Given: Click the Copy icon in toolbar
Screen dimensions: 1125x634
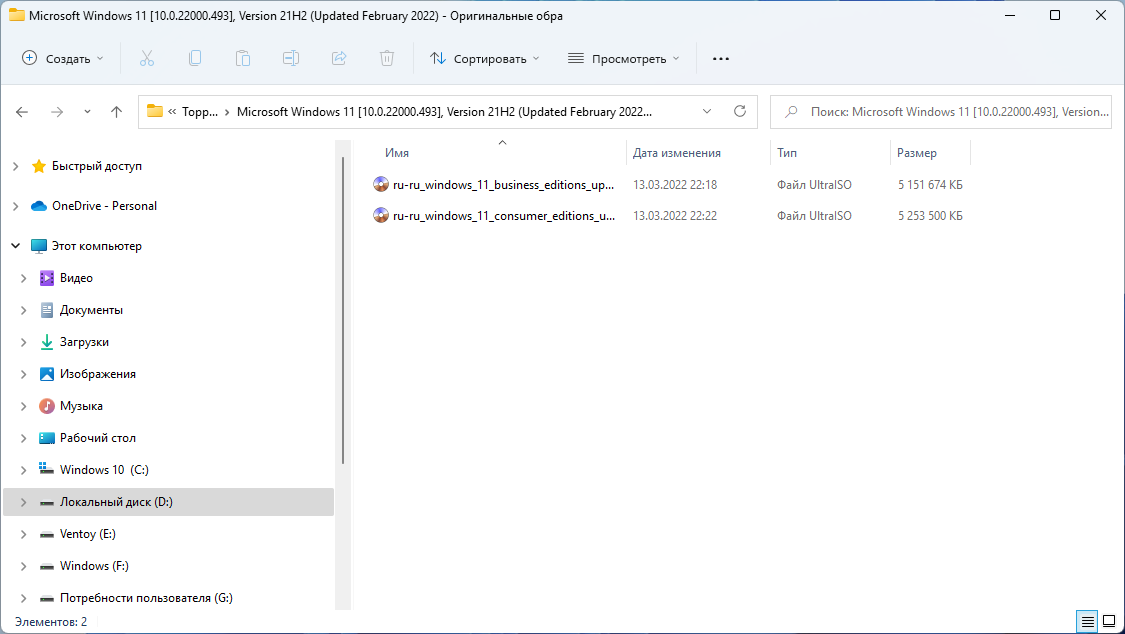Looking at the screenshot, I should point(194,59).
